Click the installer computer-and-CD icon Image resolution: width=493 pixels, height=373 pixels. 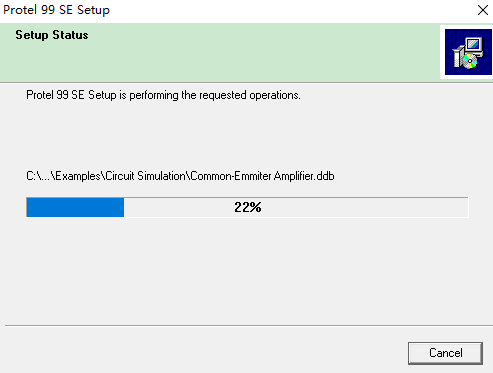click(468, 52)
